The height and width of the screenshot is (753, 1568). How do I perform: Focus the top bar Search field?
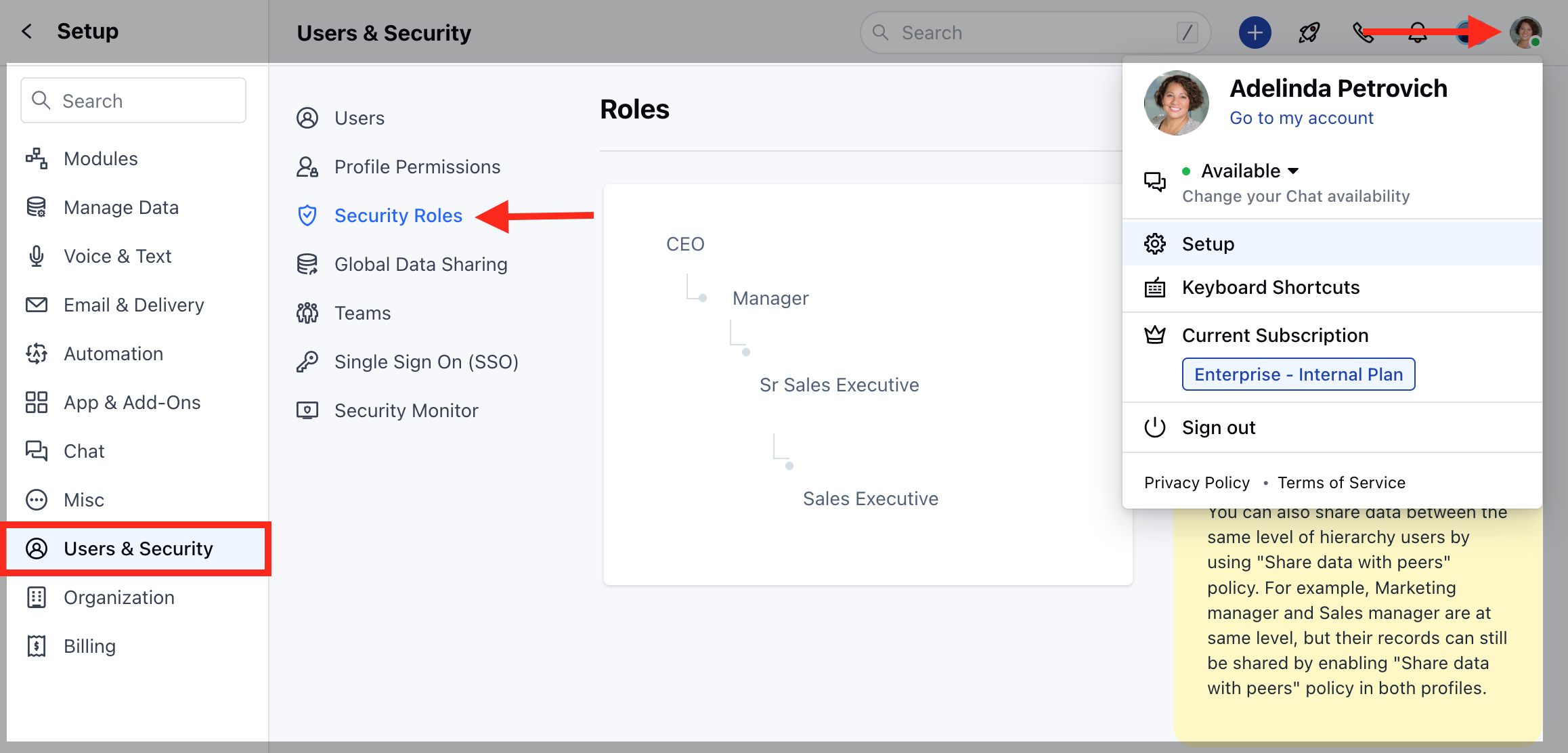coord(1035,33)
